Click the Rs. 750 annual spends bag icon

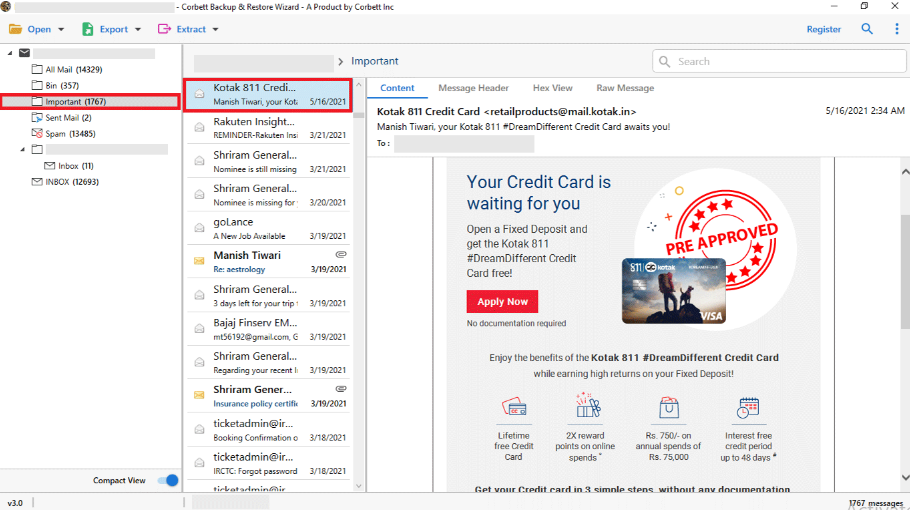[x=669, y=407]
